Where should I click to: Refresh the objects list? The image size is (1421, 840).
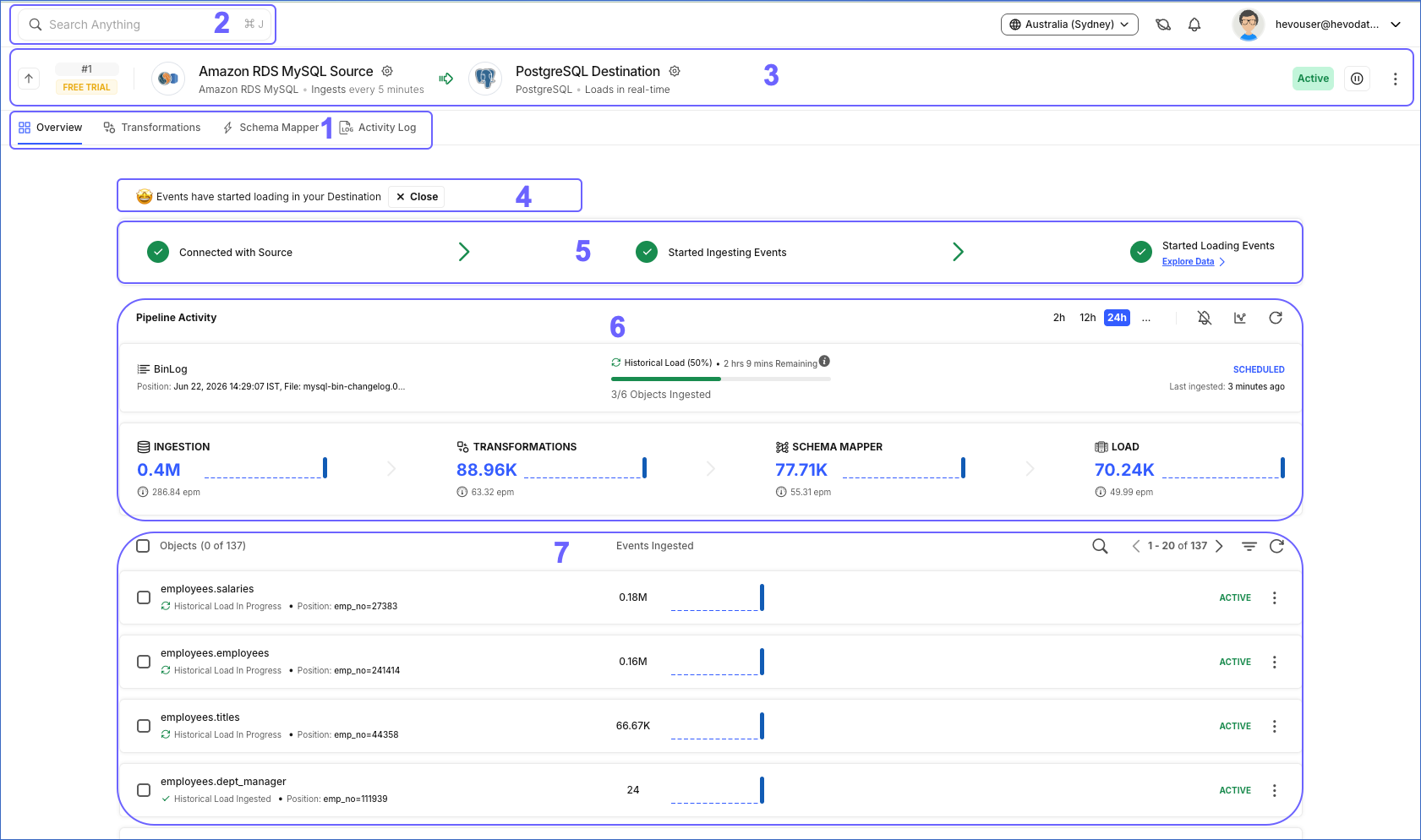1276,546
